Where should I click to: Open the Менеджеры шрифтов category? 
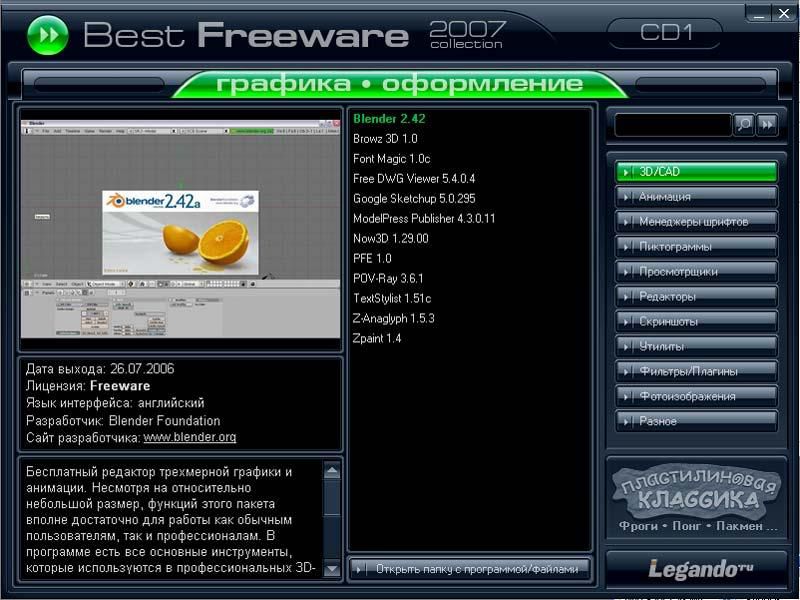[x=696, y=222]
